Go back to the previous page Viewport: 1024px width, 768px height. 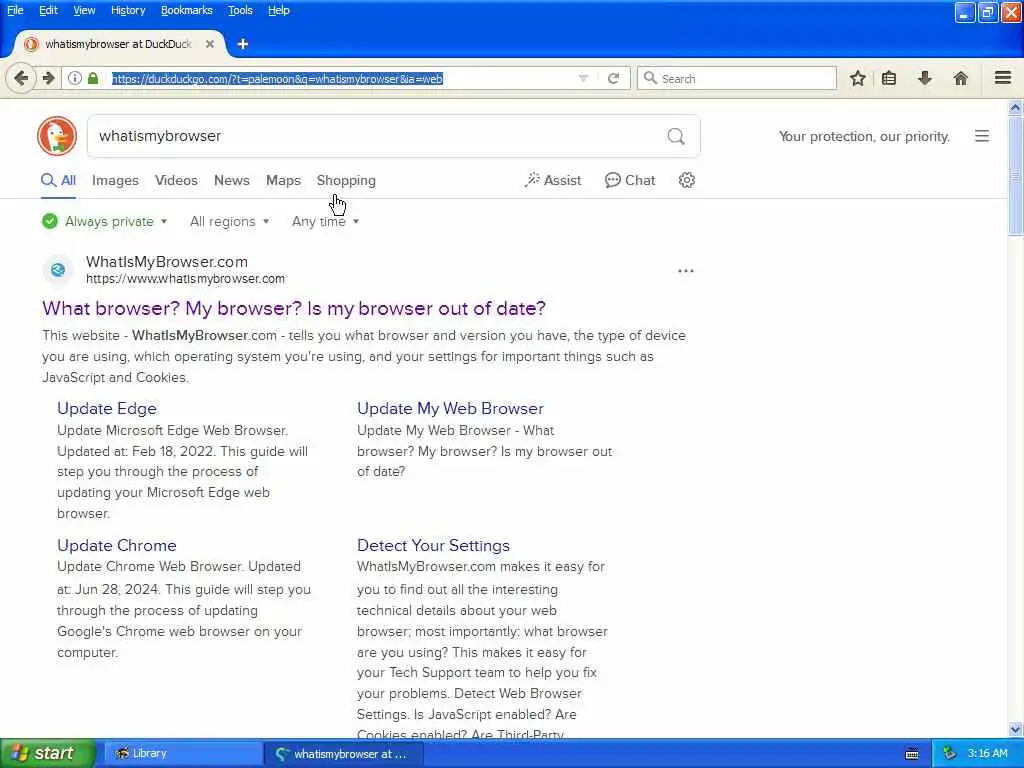click(x=21, y=78)
